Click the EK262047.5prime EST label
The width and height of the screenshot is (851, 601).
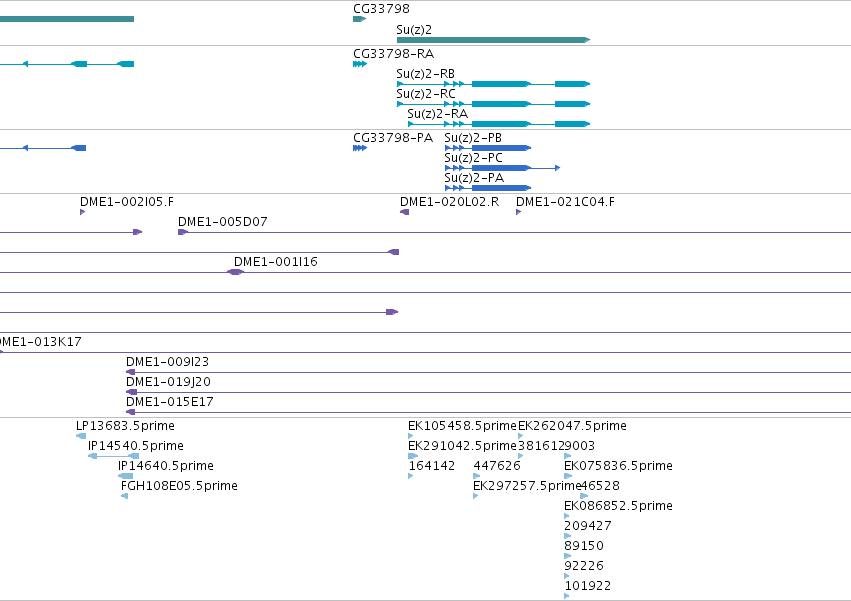click(573, 426)
